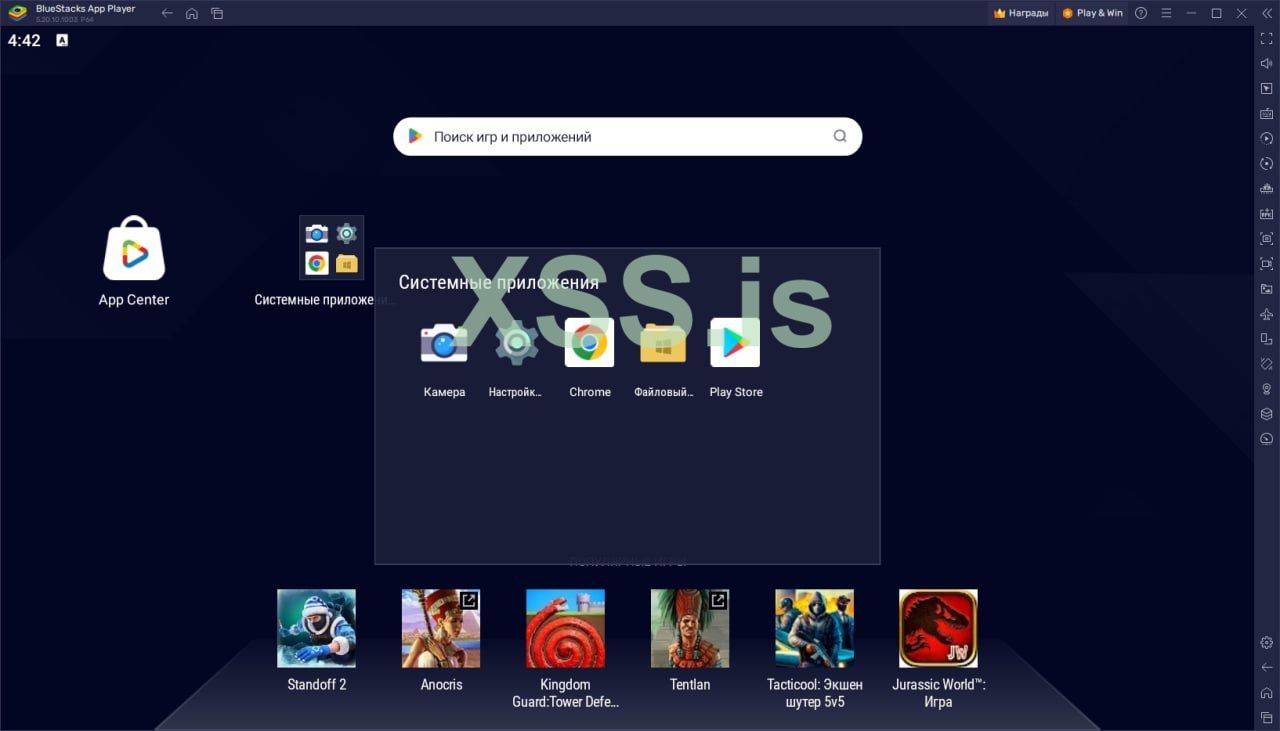Open the set location pin icon
This screenshot has width=1280, height=731.
[1266, 389]
